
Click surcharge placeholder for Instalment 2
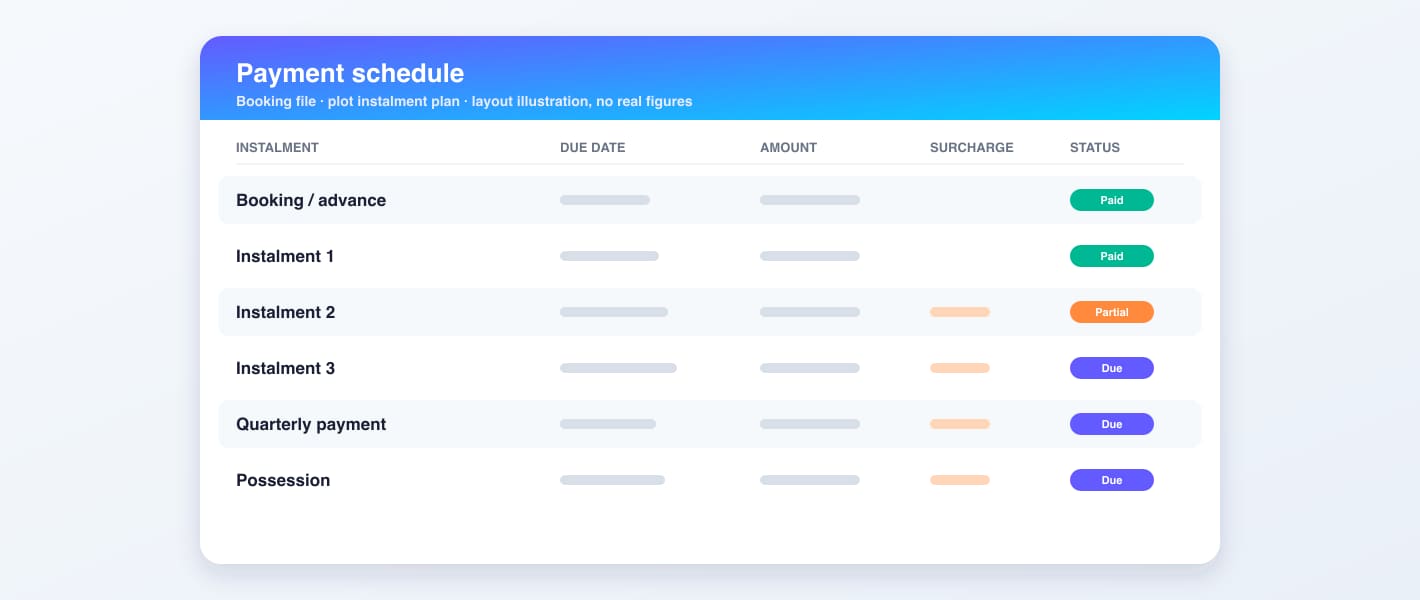click(x=960, y=312)
